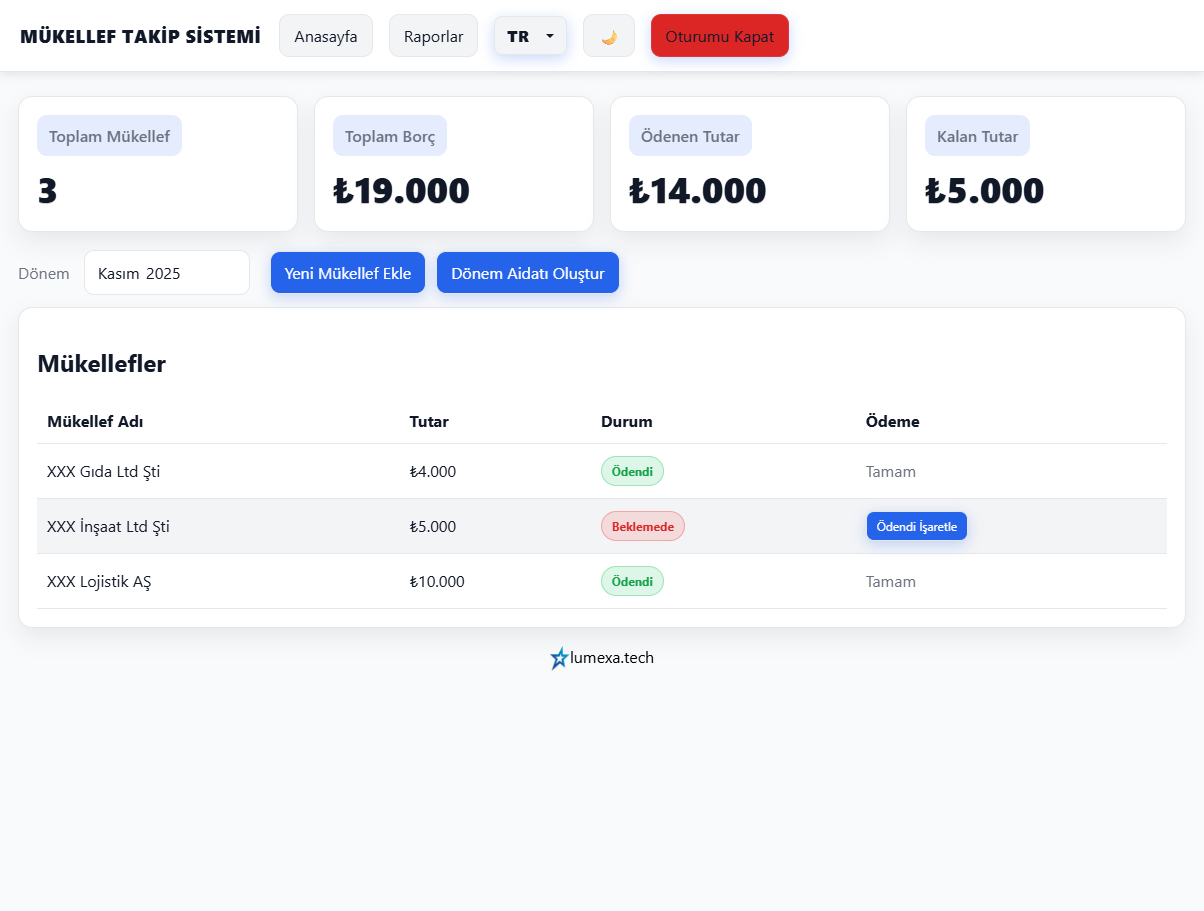Image resolution: width=1204 pixels, height=911 pixels.
Task: Click Yeni Mükellef Ekle button
Action: 347,273
